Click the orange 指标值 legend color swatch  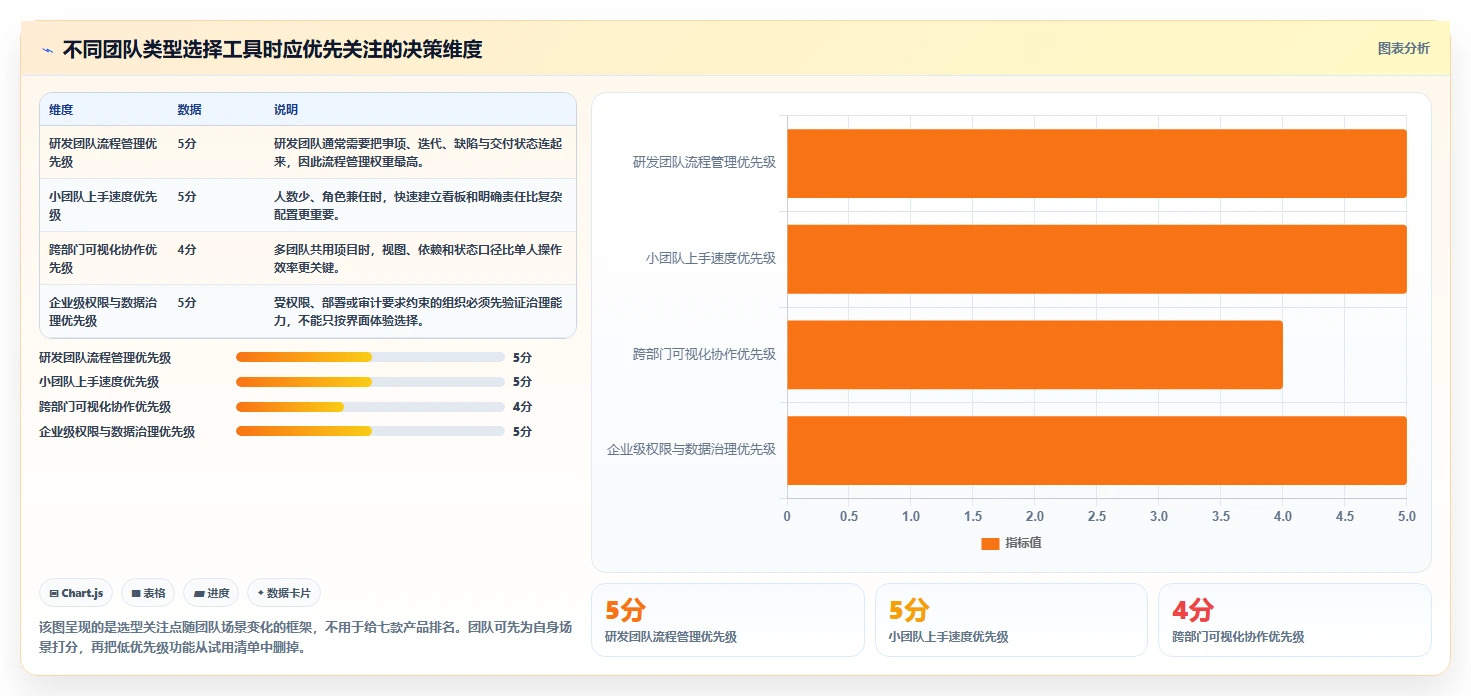[990, 544]
